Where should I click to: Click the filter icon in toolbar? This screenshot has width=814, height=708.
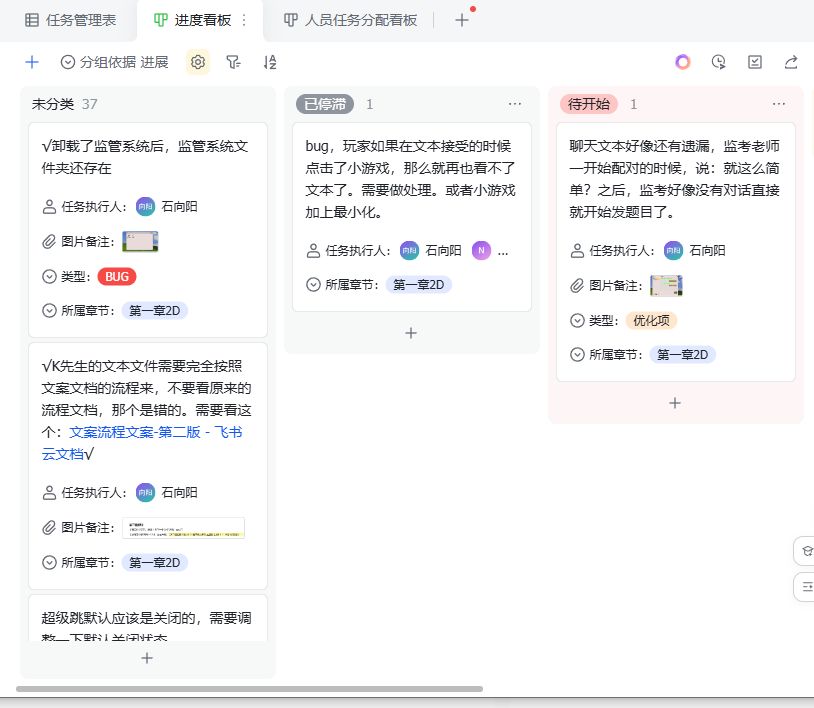coord(233,62)
